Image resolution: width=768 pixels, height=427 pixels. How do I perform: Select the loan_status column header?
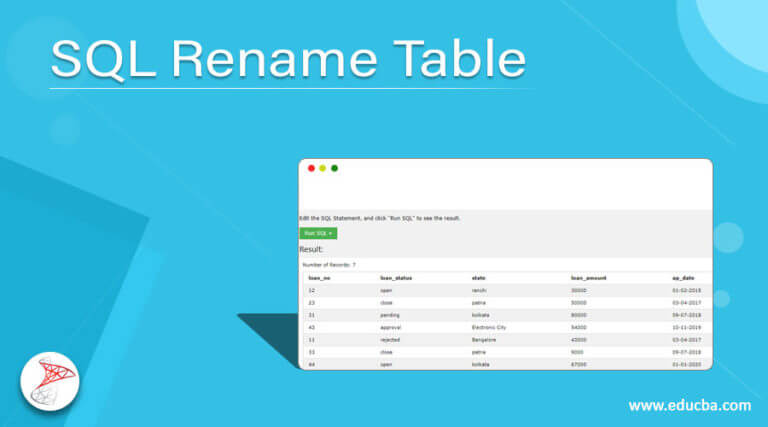click(x=396, y=278)
